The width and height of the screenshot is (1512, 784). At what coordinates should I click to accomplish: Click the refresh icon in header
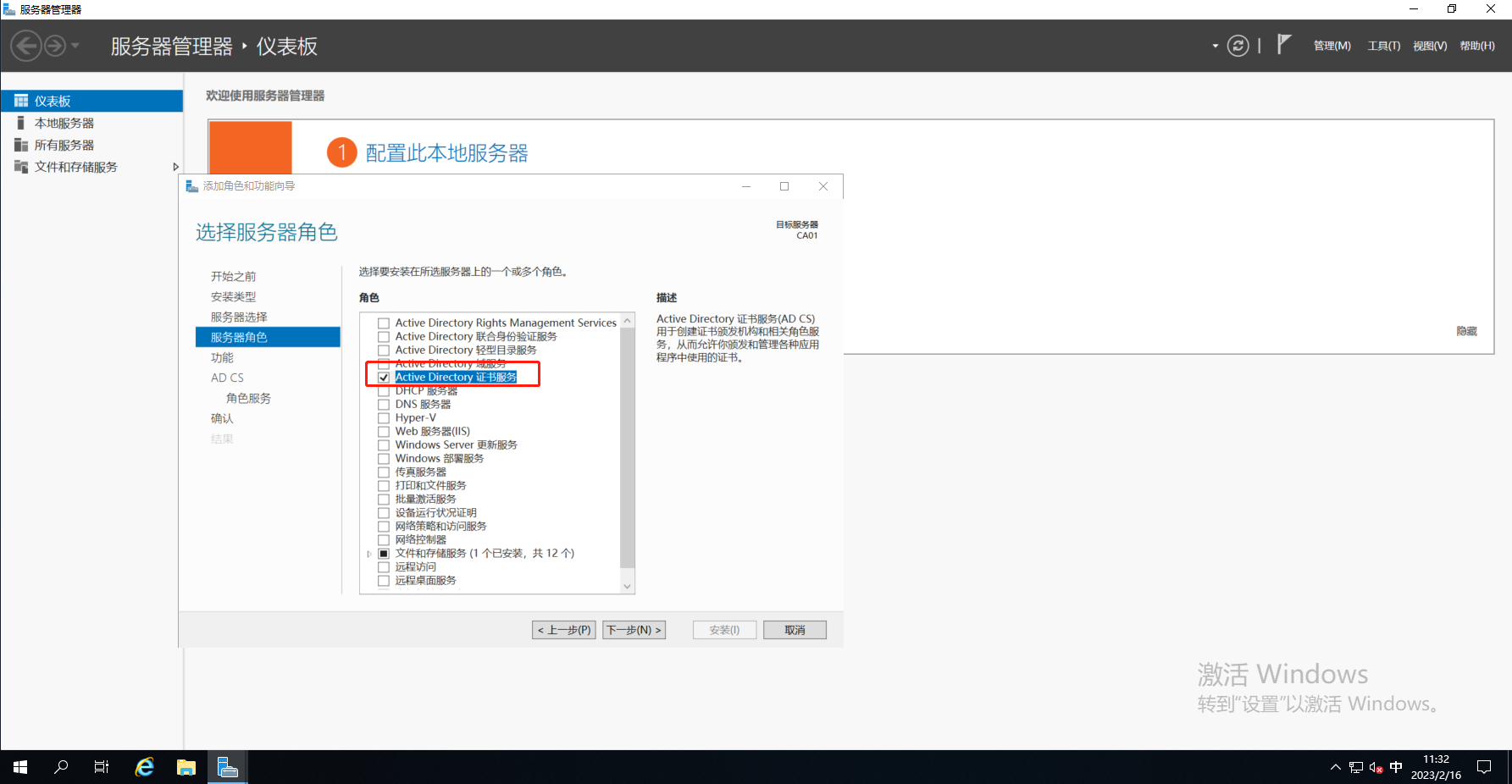click(x=1238, y=46)
